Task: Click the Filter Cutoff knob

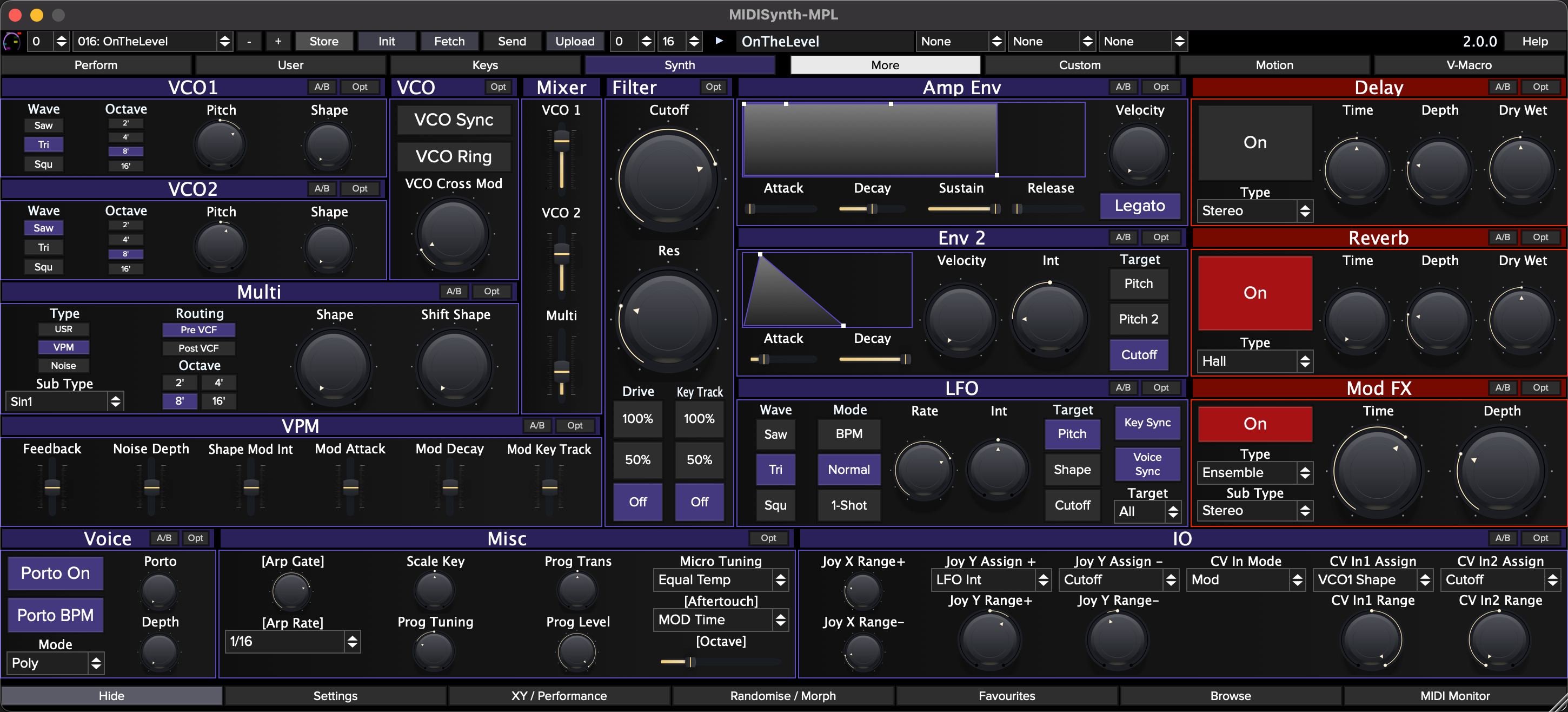Action: click(668, 179)
